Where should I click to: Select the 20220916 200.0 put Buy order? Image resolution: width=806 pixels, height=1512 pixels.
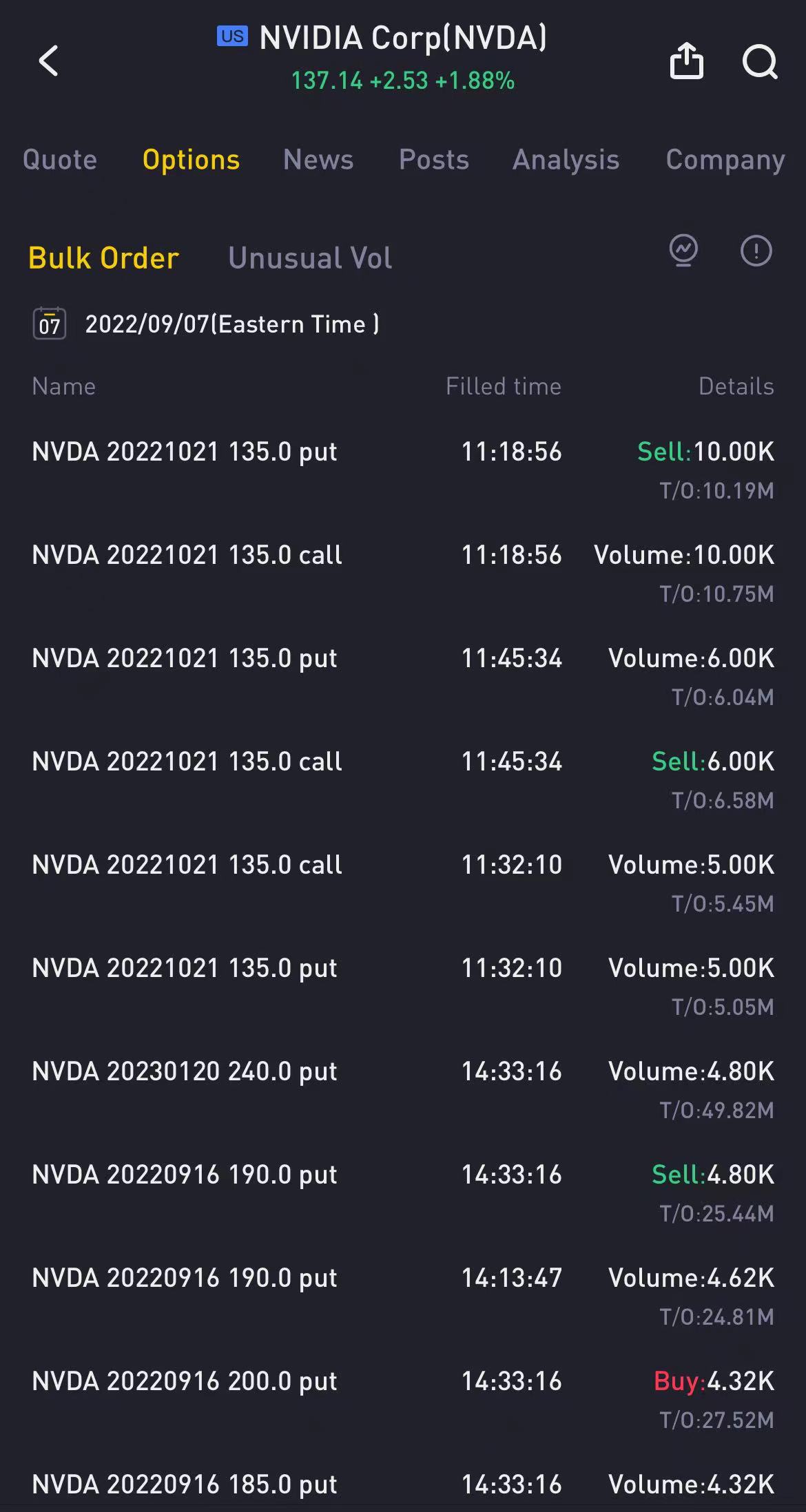click(x=185, y=1382)
